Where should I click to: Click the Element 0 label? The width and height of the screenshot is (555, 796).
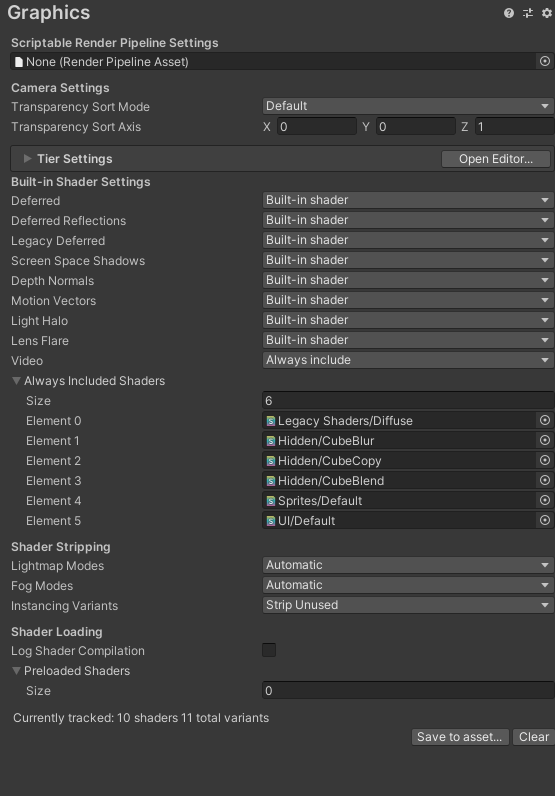53,421
